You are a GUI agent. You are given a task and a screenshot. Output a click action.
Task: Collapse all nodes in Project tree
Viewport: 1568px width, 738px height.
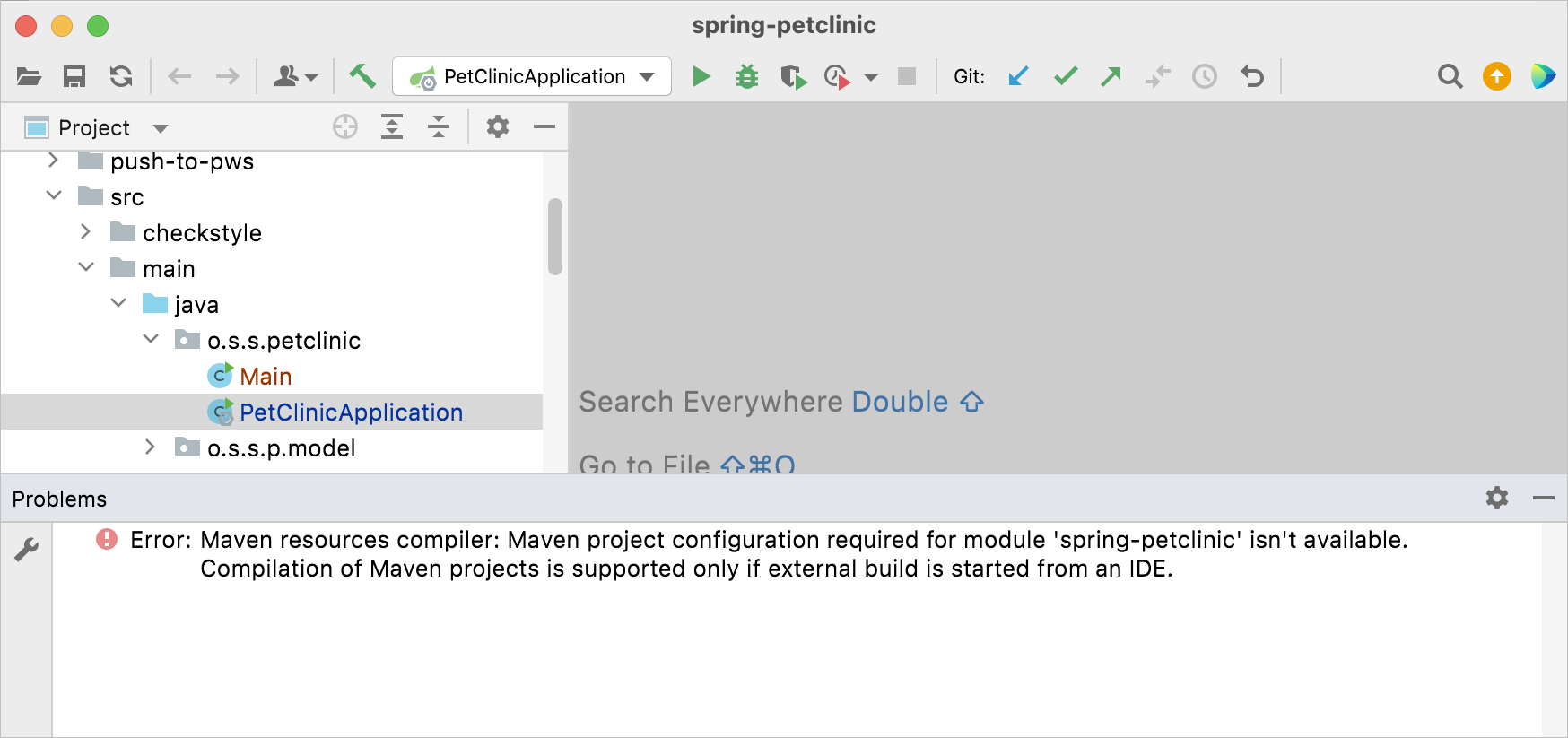click(x=439, y=127)
